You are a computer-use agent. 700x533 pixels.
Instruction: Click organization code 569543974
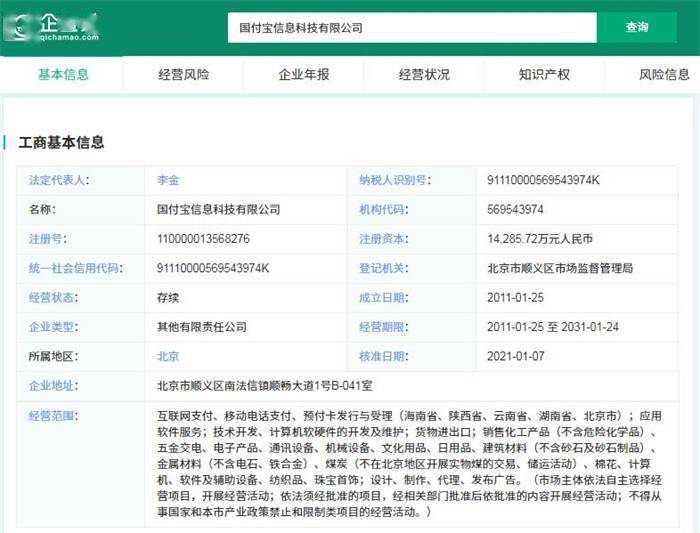click(515, 209)
